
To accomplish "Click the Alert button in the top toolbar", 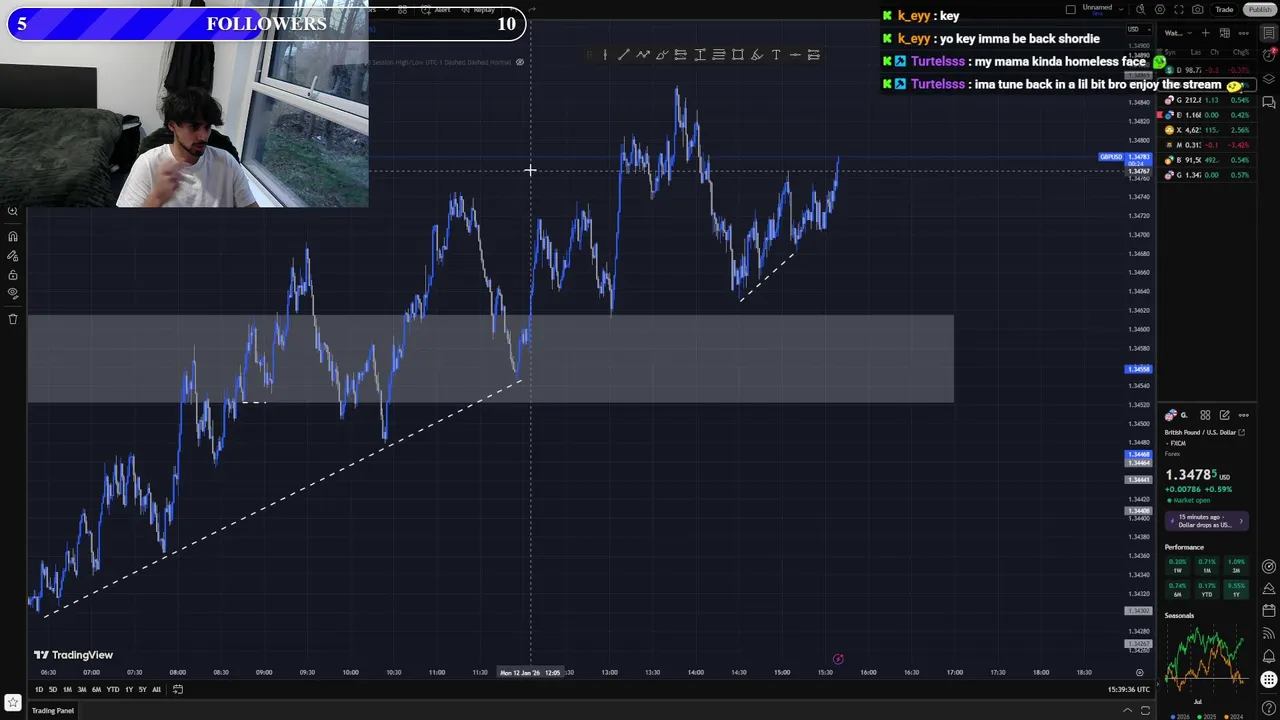I will click(435, 10).
